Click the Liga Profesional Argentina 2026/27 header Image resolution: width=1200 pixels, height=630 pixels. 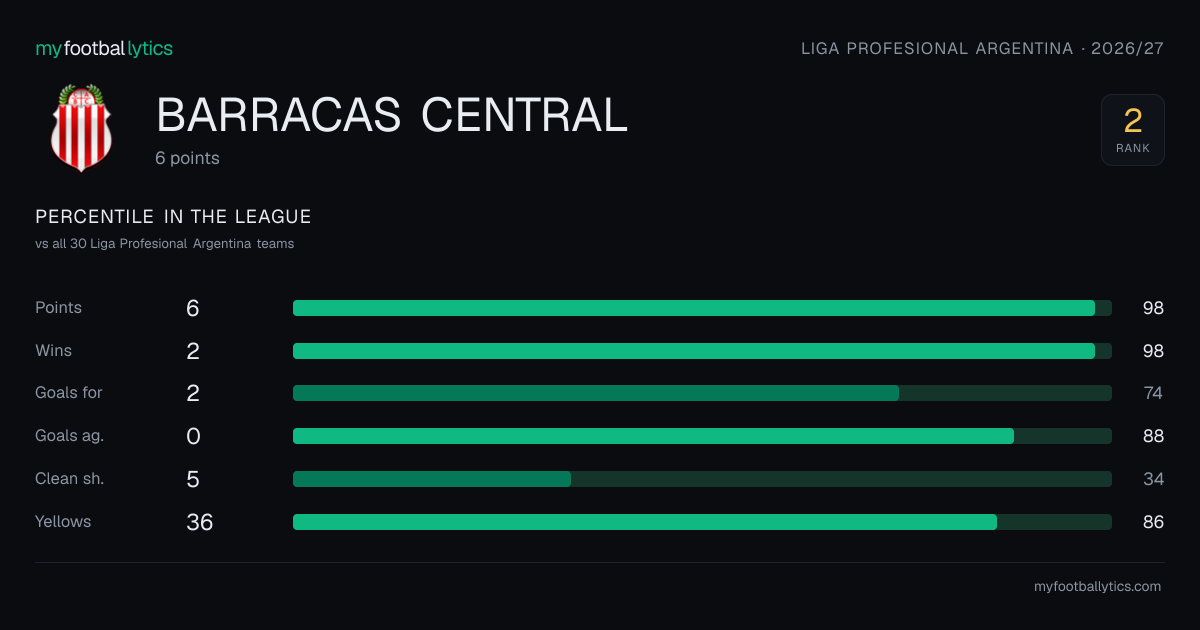[983, 48]
